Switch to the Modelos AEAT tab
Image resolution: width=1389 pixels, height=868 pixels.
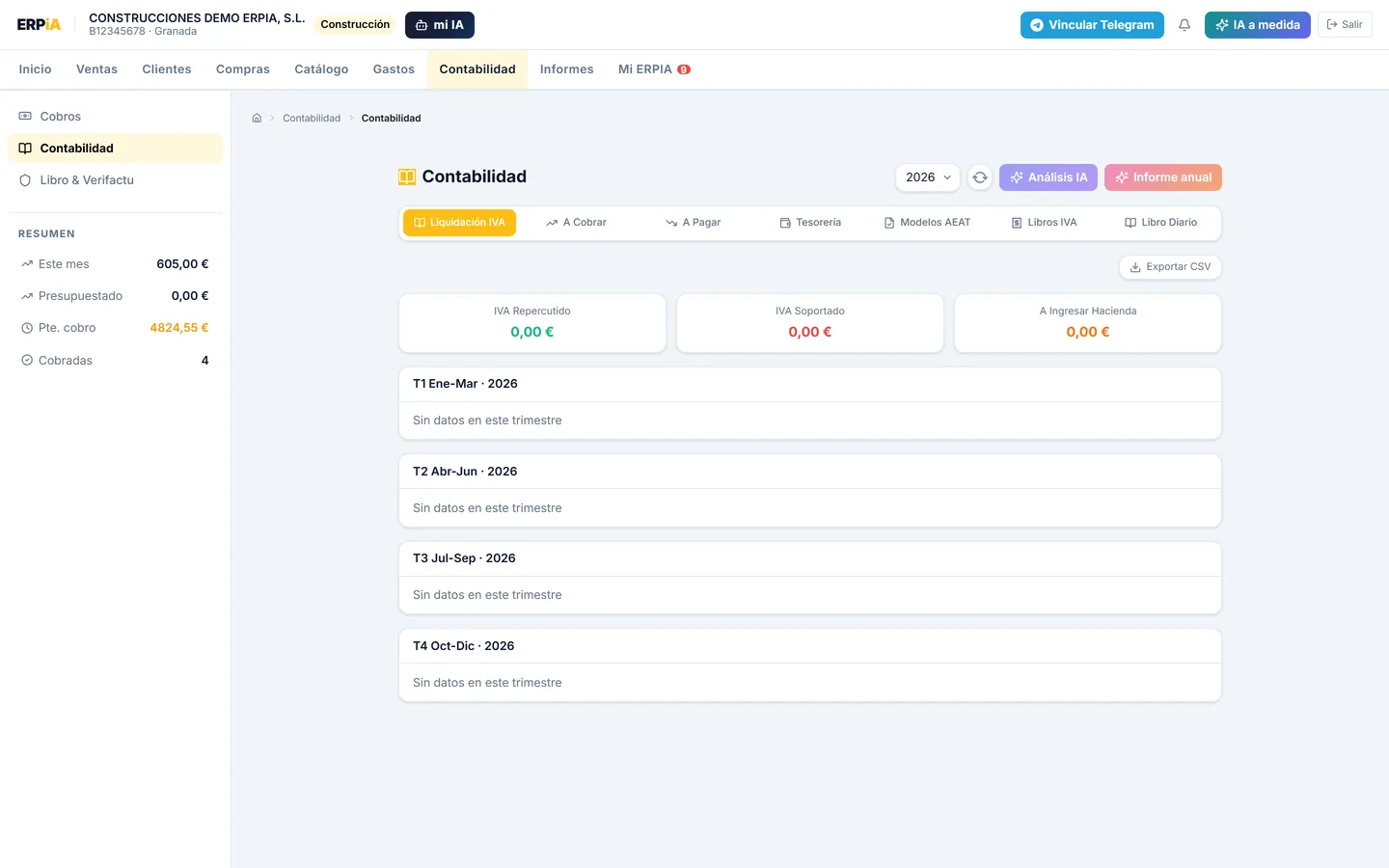tap(927, 223)
